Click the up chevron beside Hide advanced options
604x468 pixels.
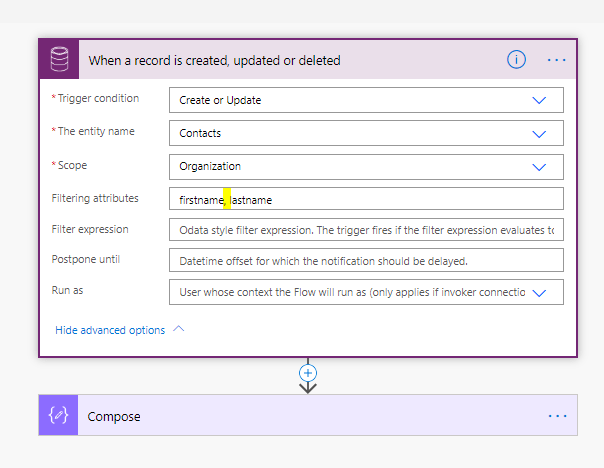point(179,329)
